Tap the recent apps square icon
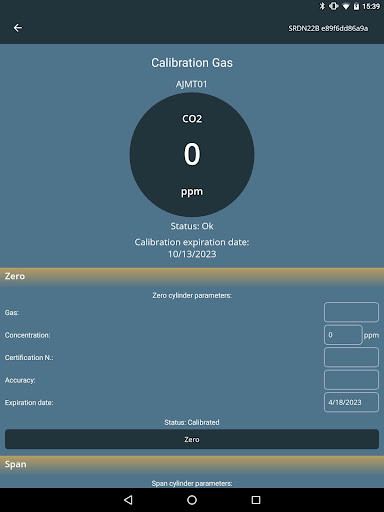 [256, 500]
